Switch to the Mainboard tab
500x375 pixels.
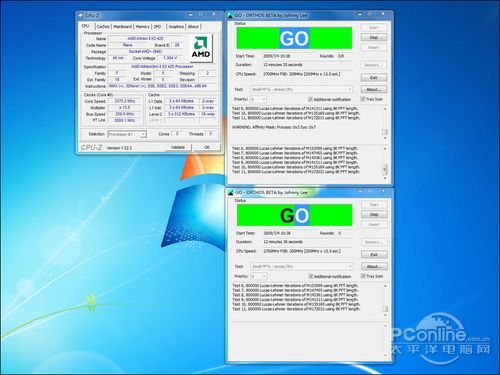(122, 26)
